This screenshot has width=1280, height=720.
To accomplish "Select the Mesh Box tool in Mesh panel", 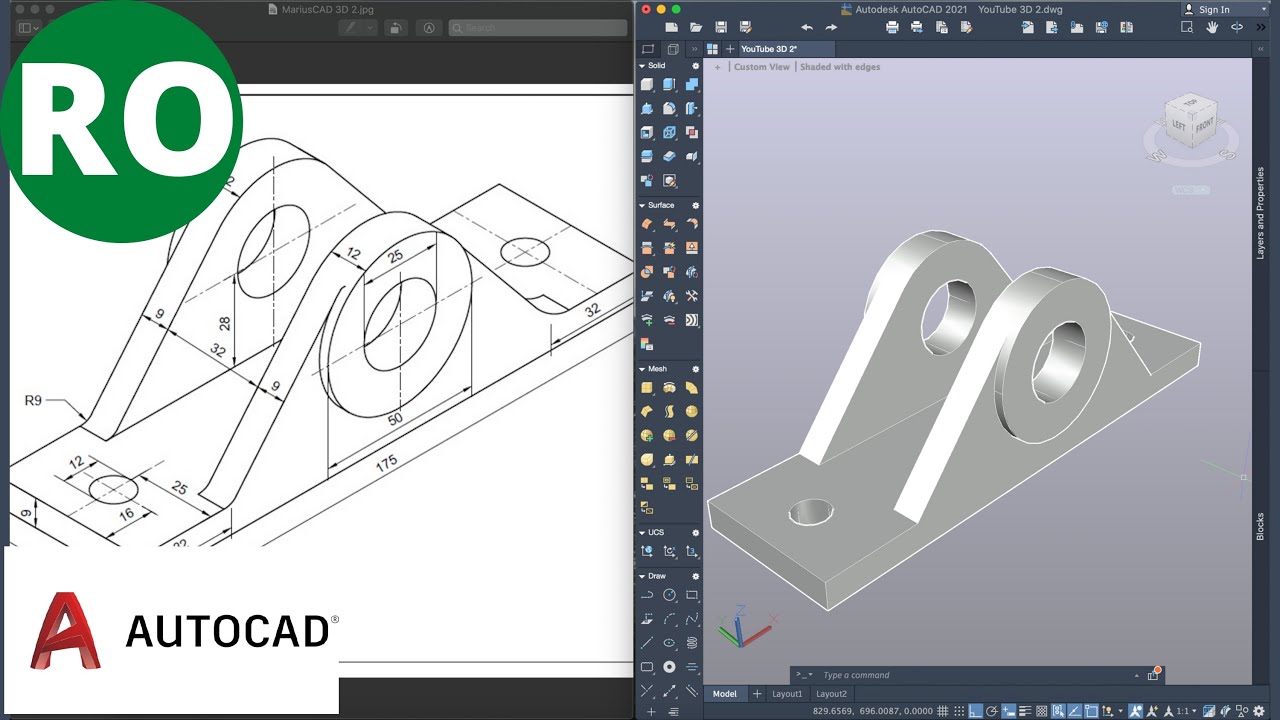I will pyautogui.click(x=647, y=388).
